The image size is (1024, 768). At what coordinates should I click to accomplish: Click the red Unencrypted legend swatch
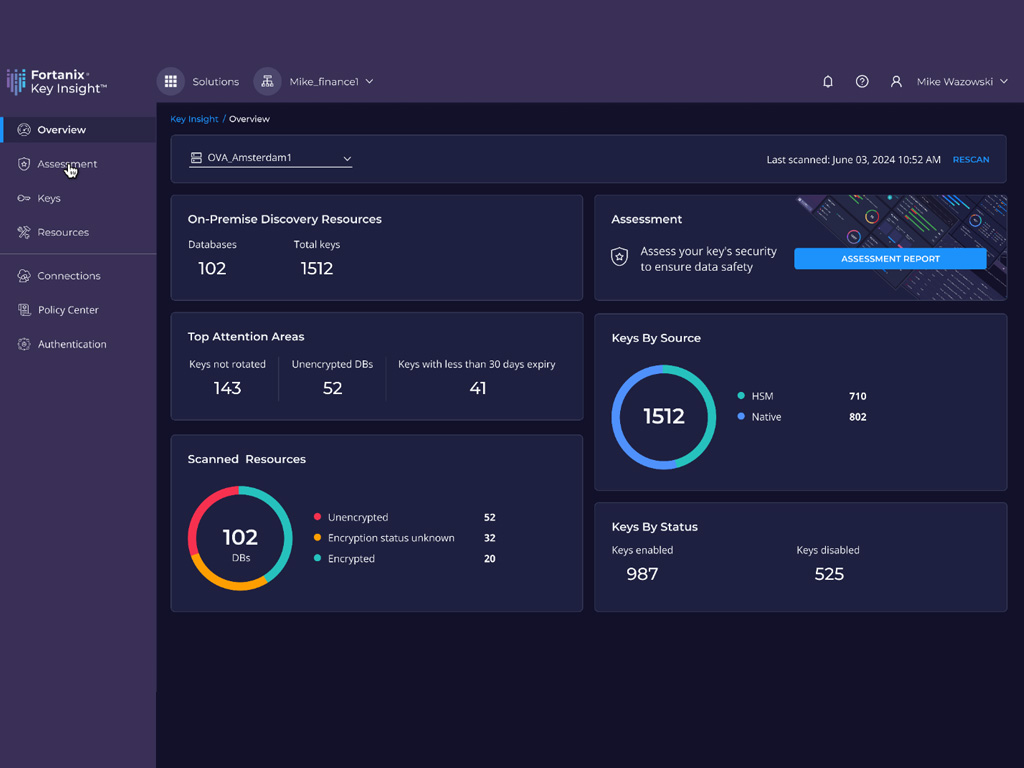[x=317, y=517]
